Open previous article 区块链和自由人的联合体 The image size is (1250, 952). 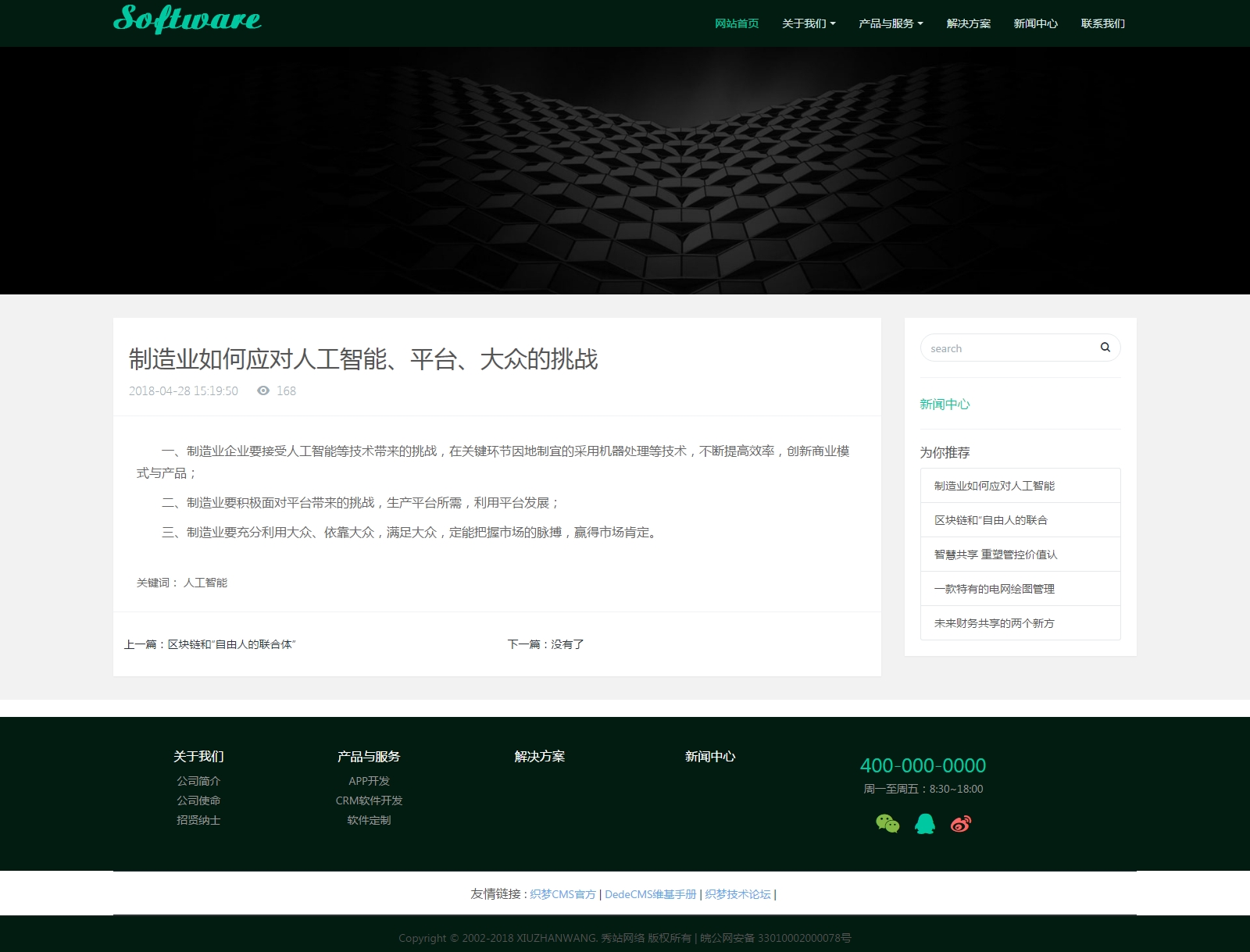[x=231, y=644]
